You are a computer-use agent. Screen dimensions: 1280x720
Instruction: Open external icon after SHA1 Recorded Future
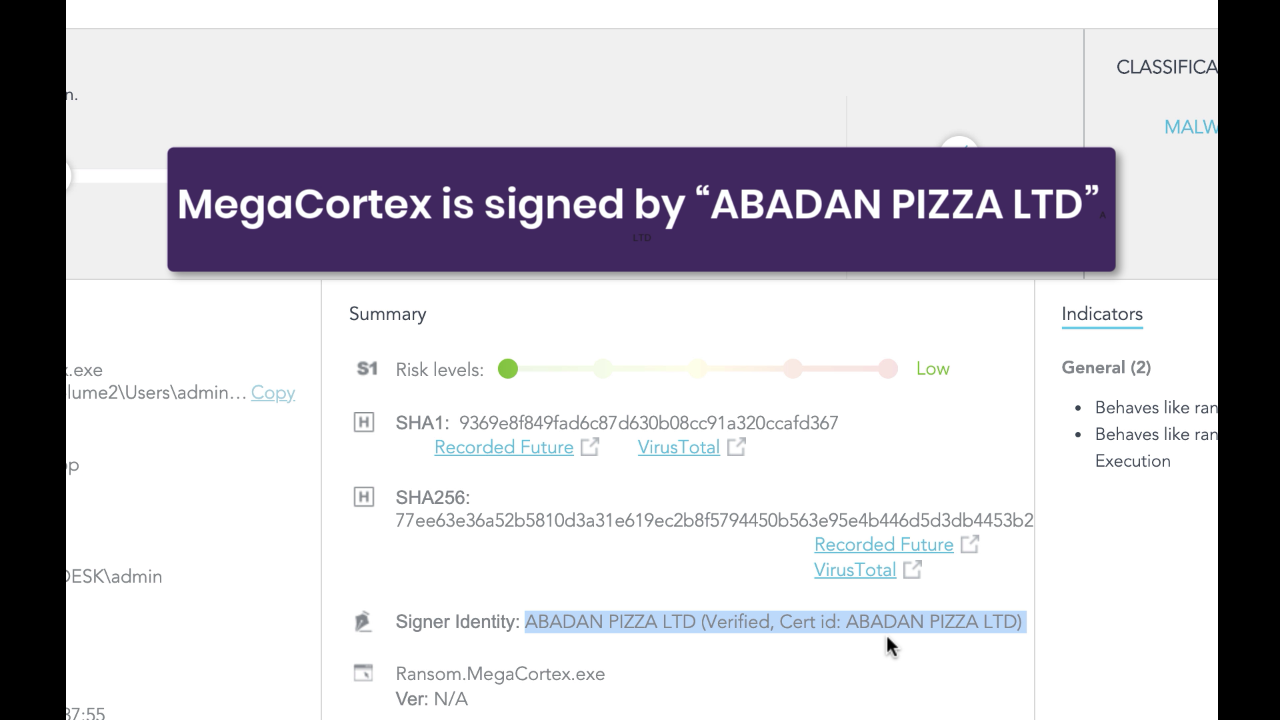tap(590, 447)
